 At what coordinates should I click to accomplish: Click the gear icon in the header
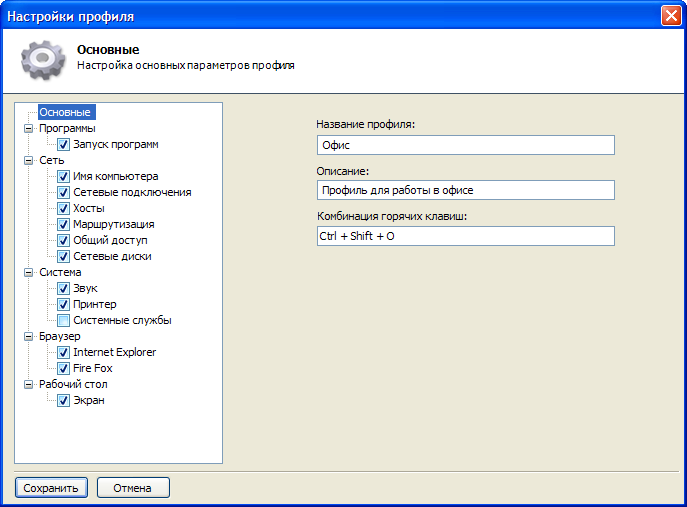42,60
